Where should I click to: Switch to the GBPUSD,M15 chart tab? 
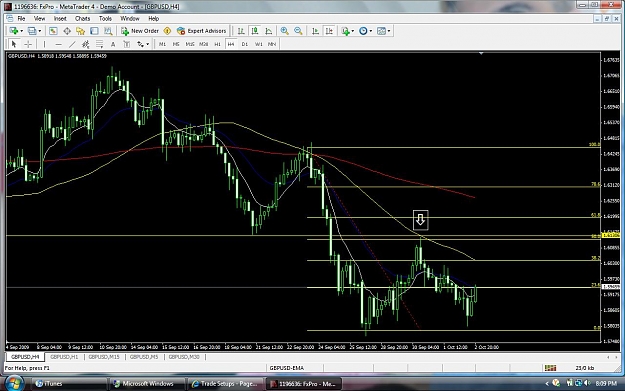click(x=104, y=357)
